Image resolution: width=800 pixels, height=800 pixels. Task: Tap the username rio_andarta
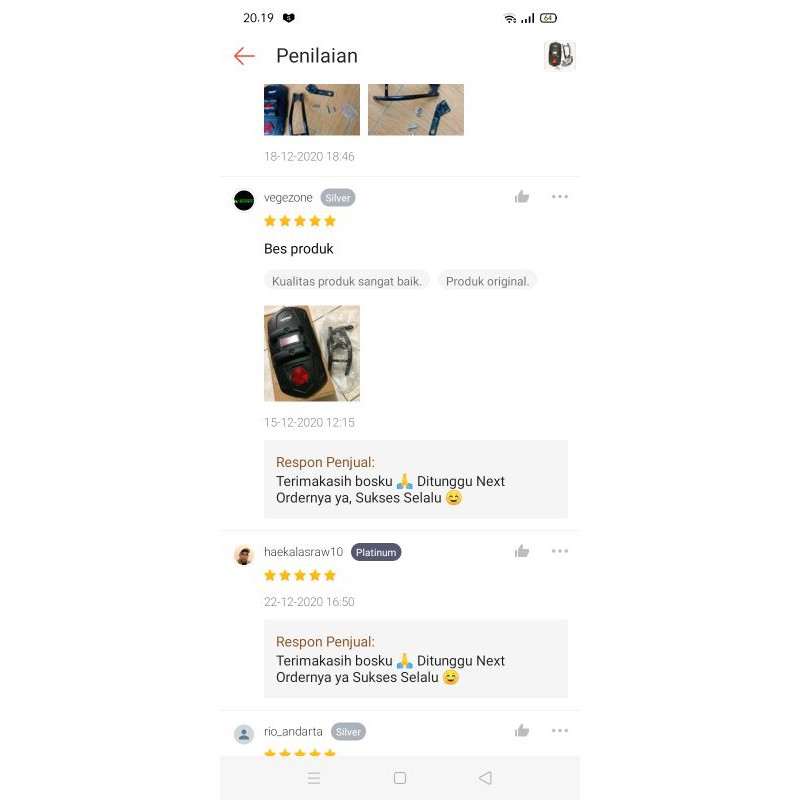(293, 732)
